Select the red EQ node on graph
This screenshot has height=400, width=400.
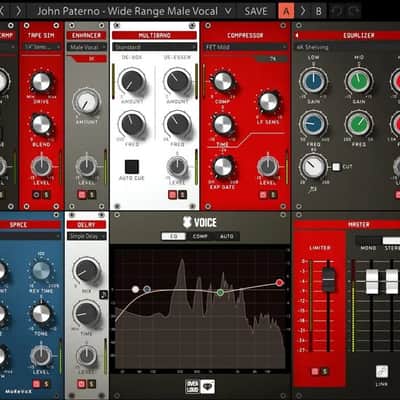point(279,283)
